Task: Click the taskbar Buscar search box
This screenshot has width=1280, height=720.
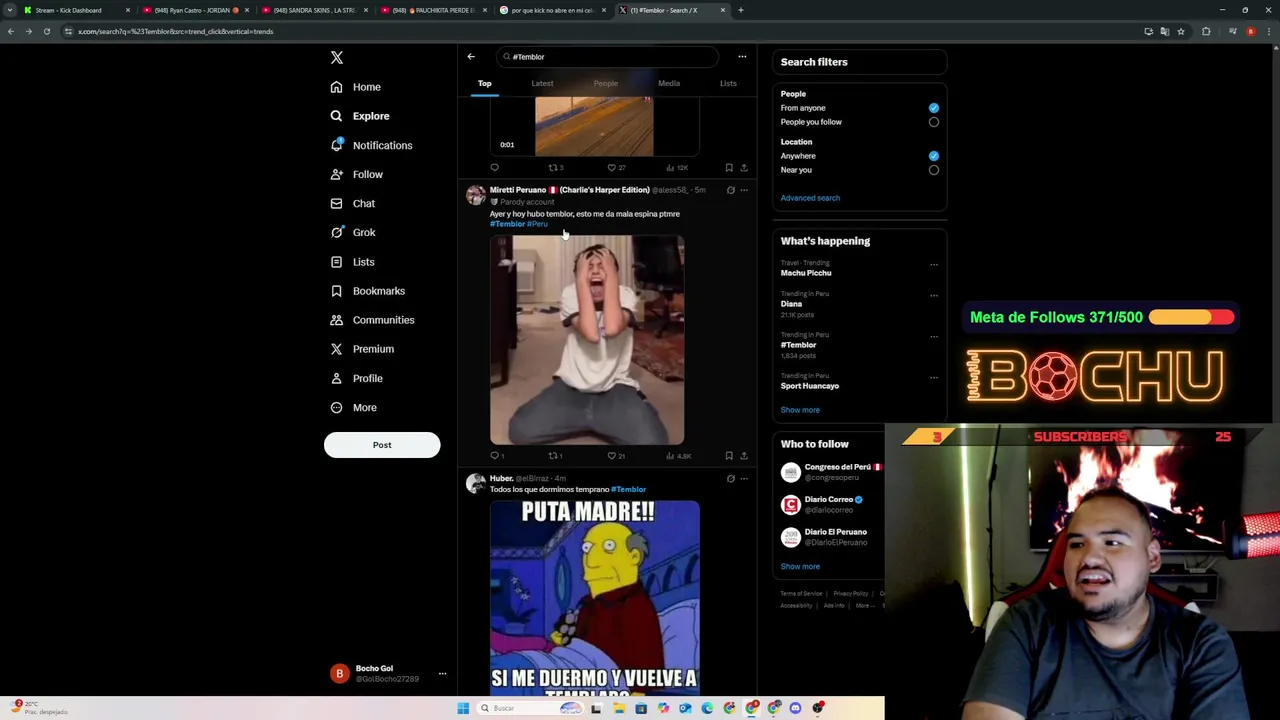Action: click(x=530, y=708)
